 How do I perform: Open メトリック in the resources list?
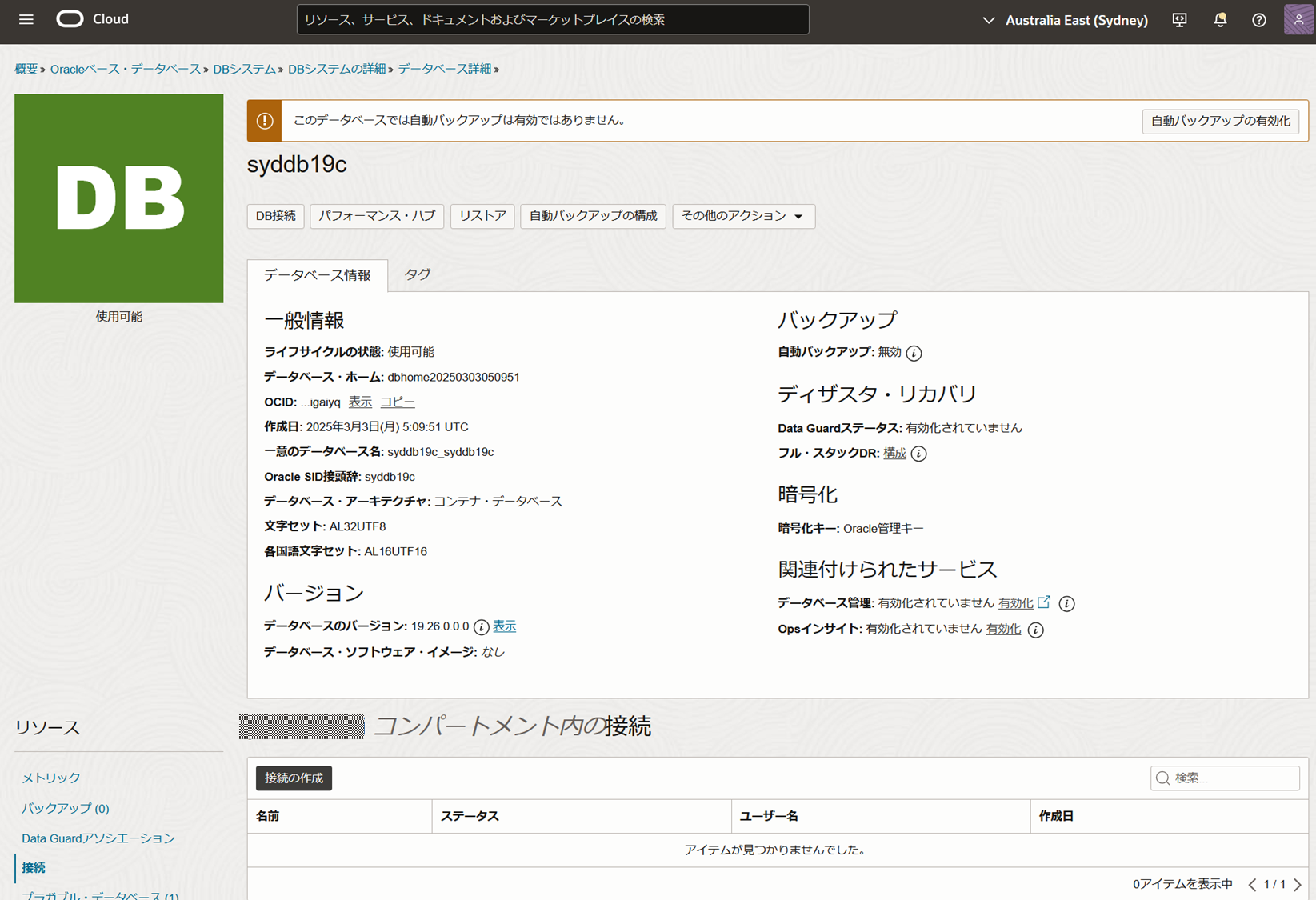tap(51, 778)
